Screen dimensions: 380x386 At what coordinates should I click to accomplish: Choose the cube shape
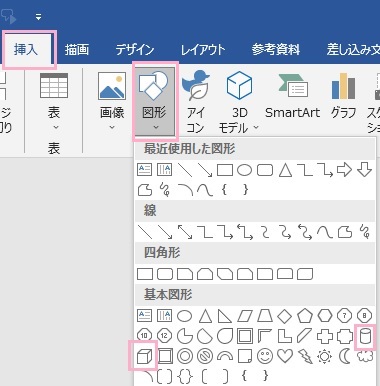click(x=145, y=356)
